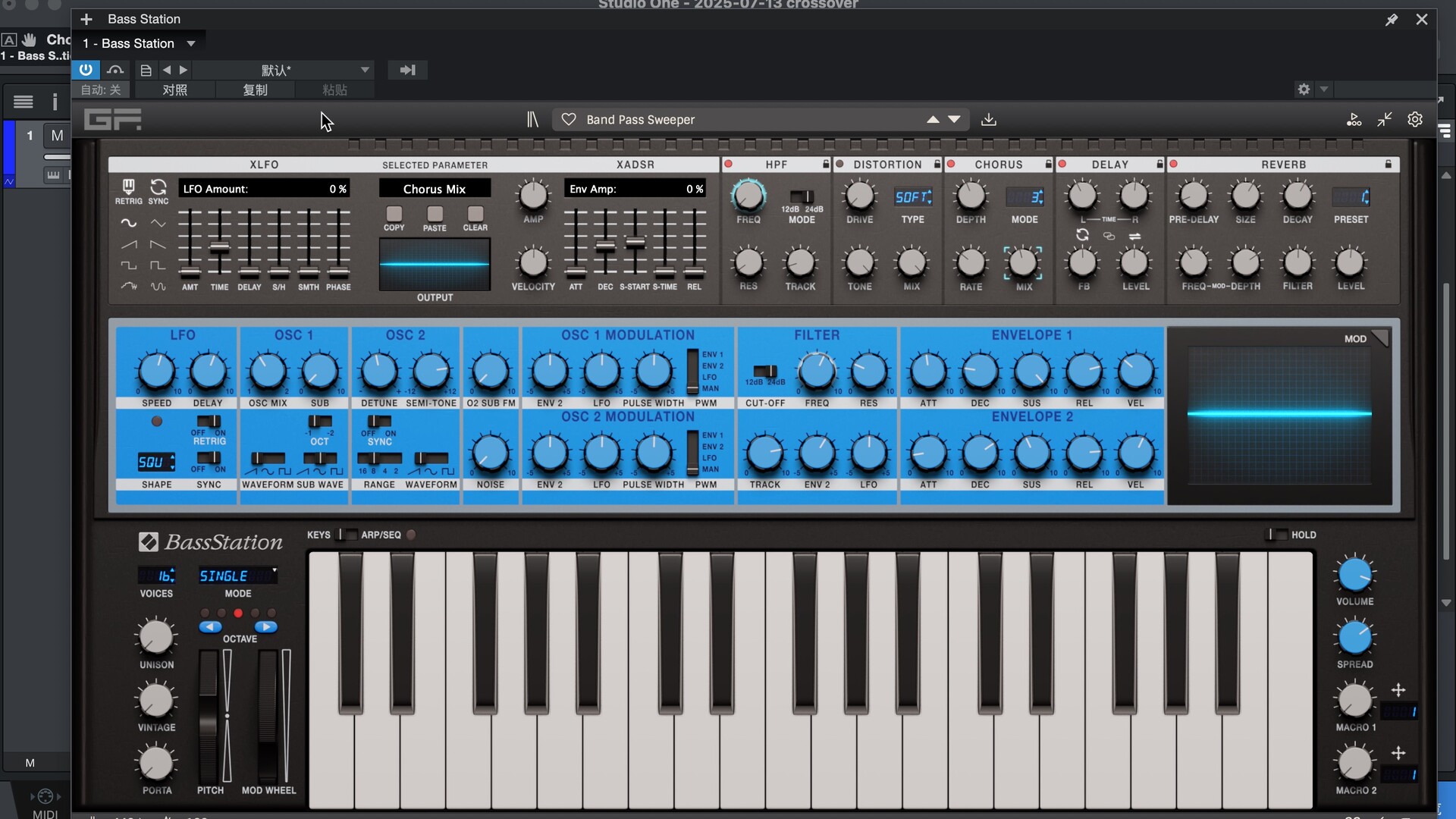The height and width of the screenshot is (819, 1456).
Task: Select the sine wave XLFO shape
Action: click(129, 223)
